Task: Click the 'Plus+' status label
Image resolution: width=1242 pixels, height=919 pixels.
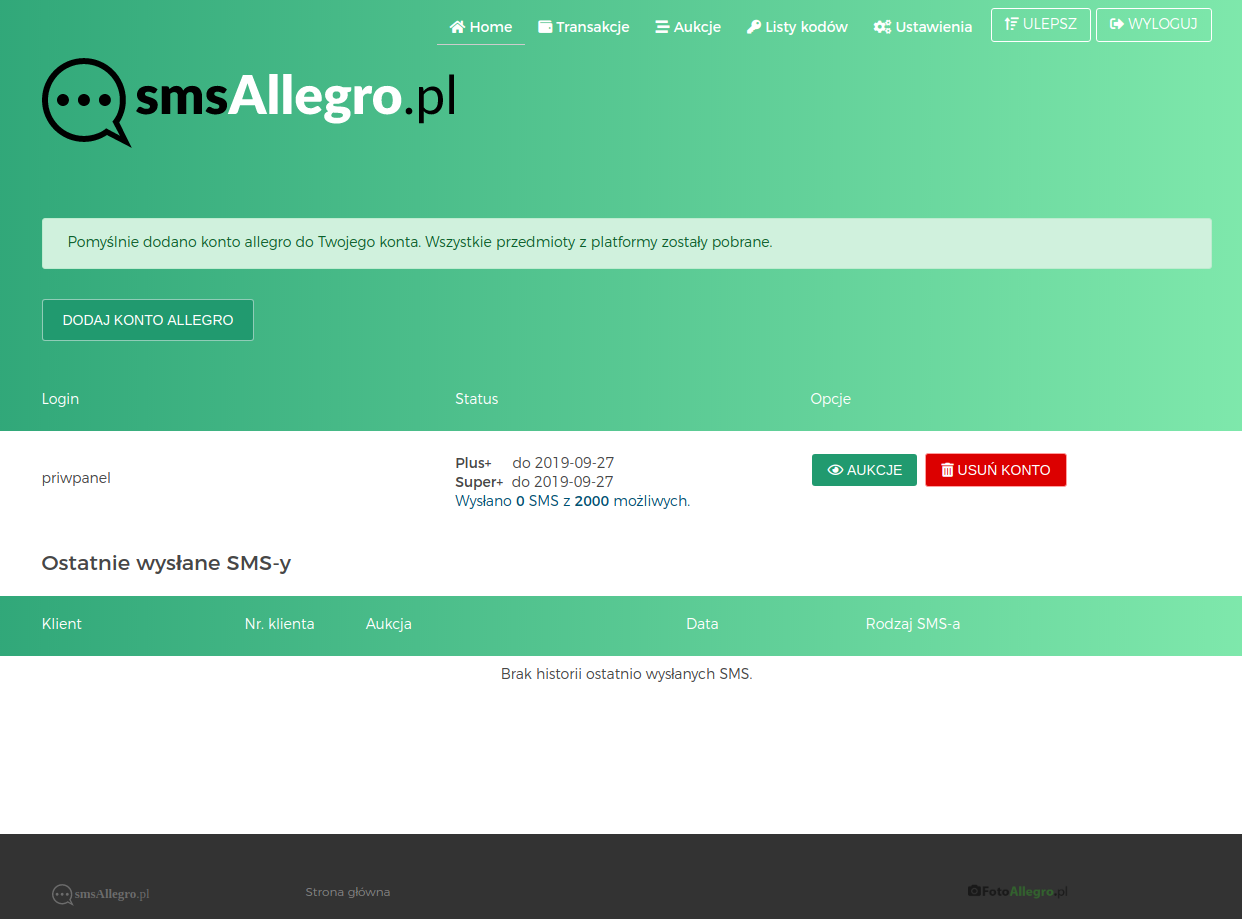Action: tap(473, 463)
